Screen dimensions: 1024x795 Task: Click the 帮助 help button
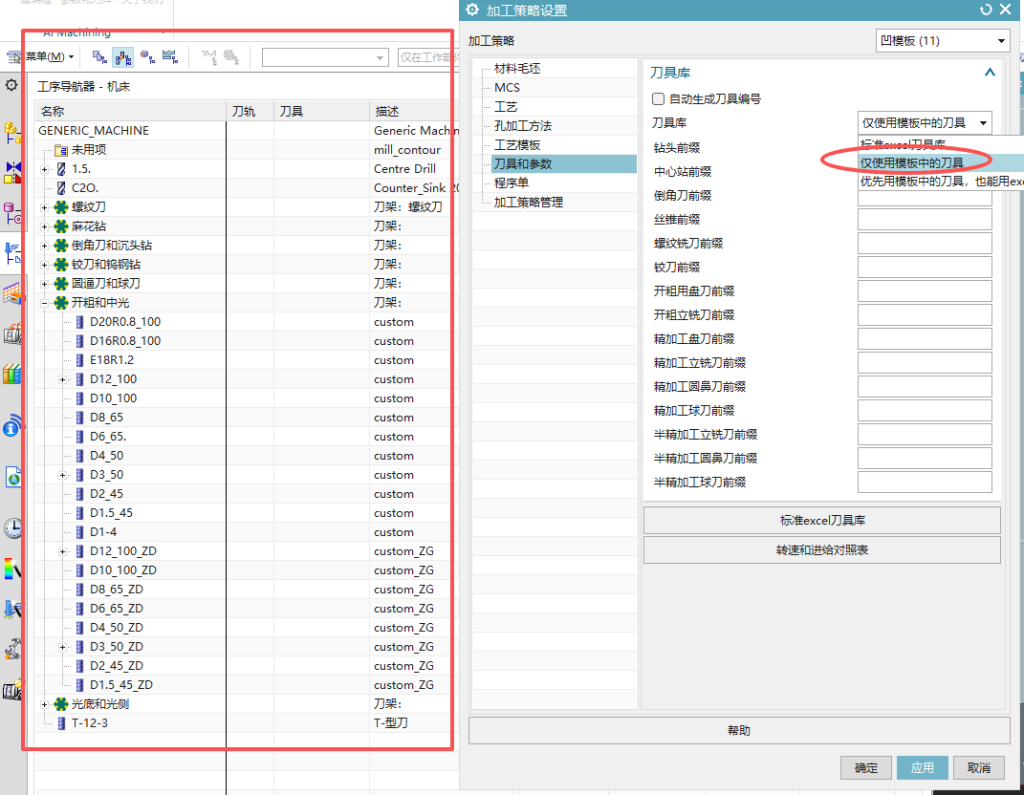tap(739, 730)
